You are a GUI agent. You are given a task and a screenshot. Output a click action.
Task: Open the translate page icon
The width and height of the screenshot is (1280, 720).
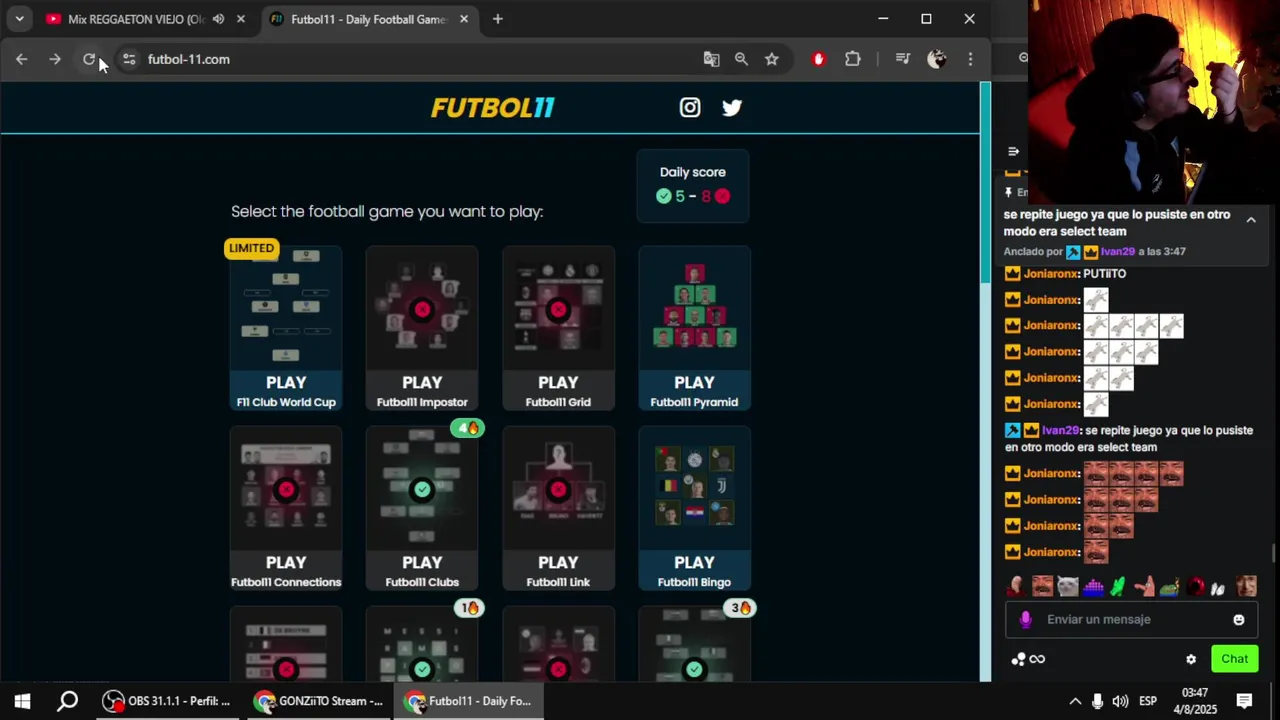711,59
